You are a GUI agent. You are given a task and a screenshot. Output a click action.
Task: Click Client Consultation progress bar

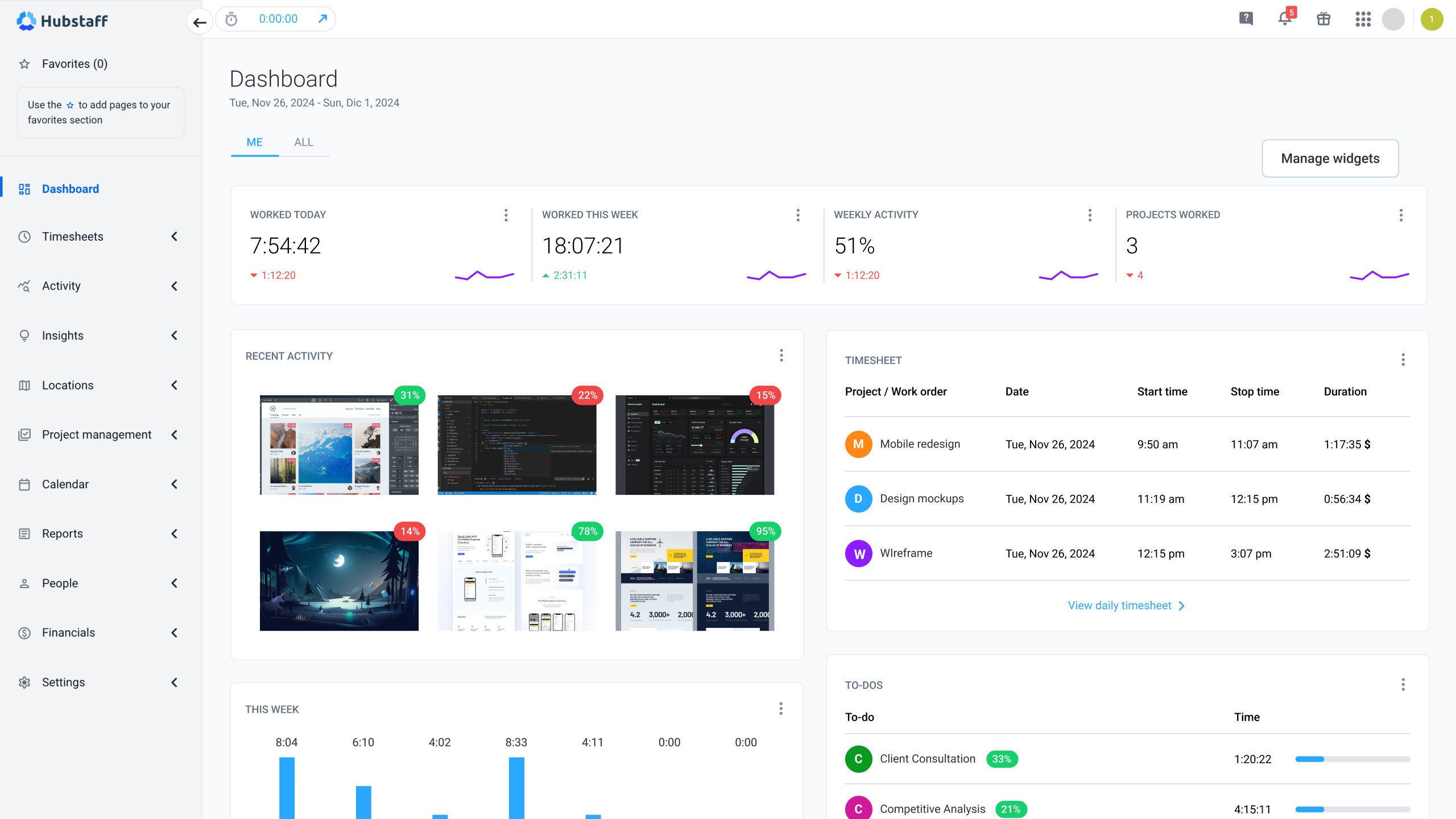[1352, 759]
